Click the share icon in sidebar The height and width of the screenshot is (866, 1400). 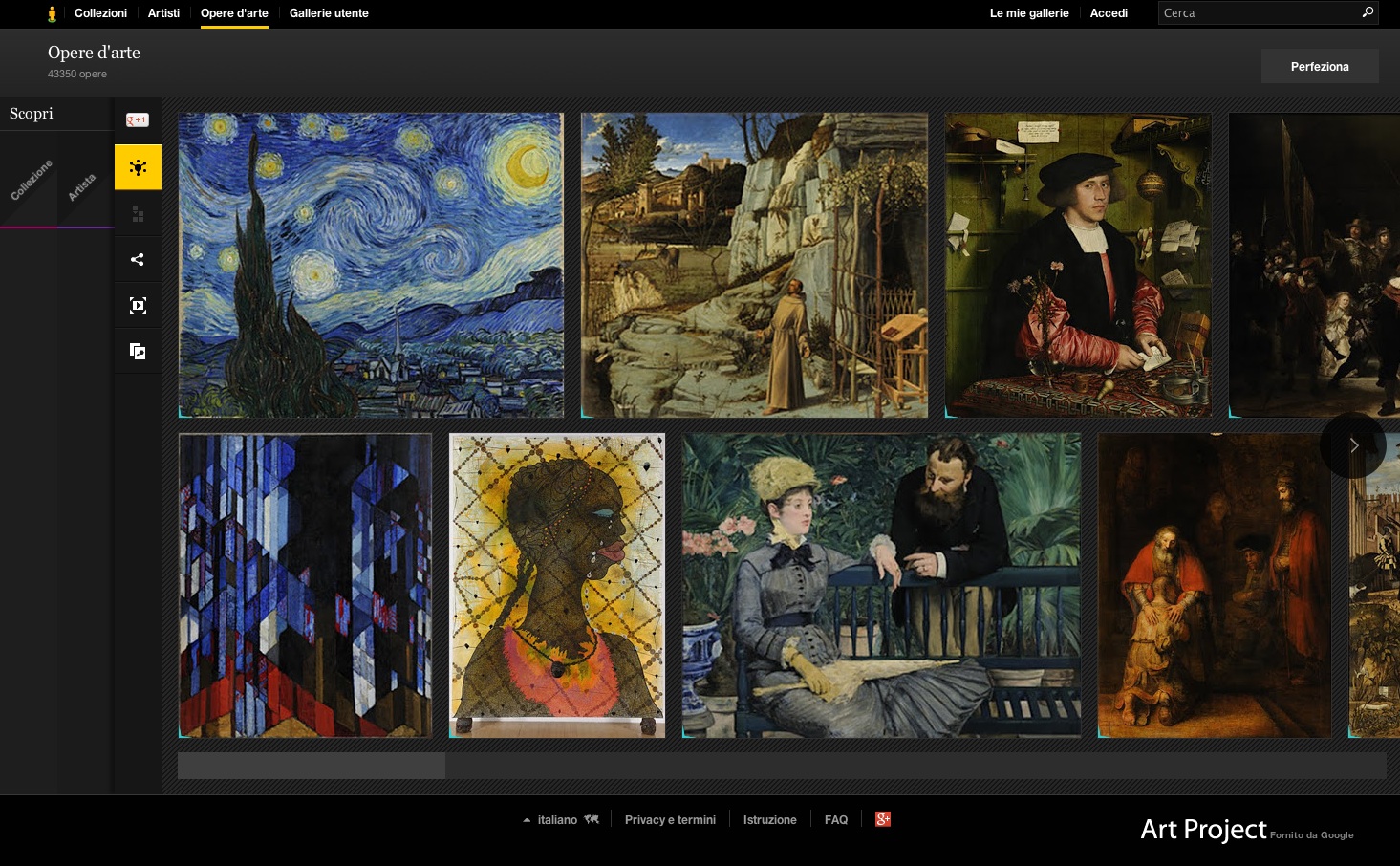tap(138, 259)
